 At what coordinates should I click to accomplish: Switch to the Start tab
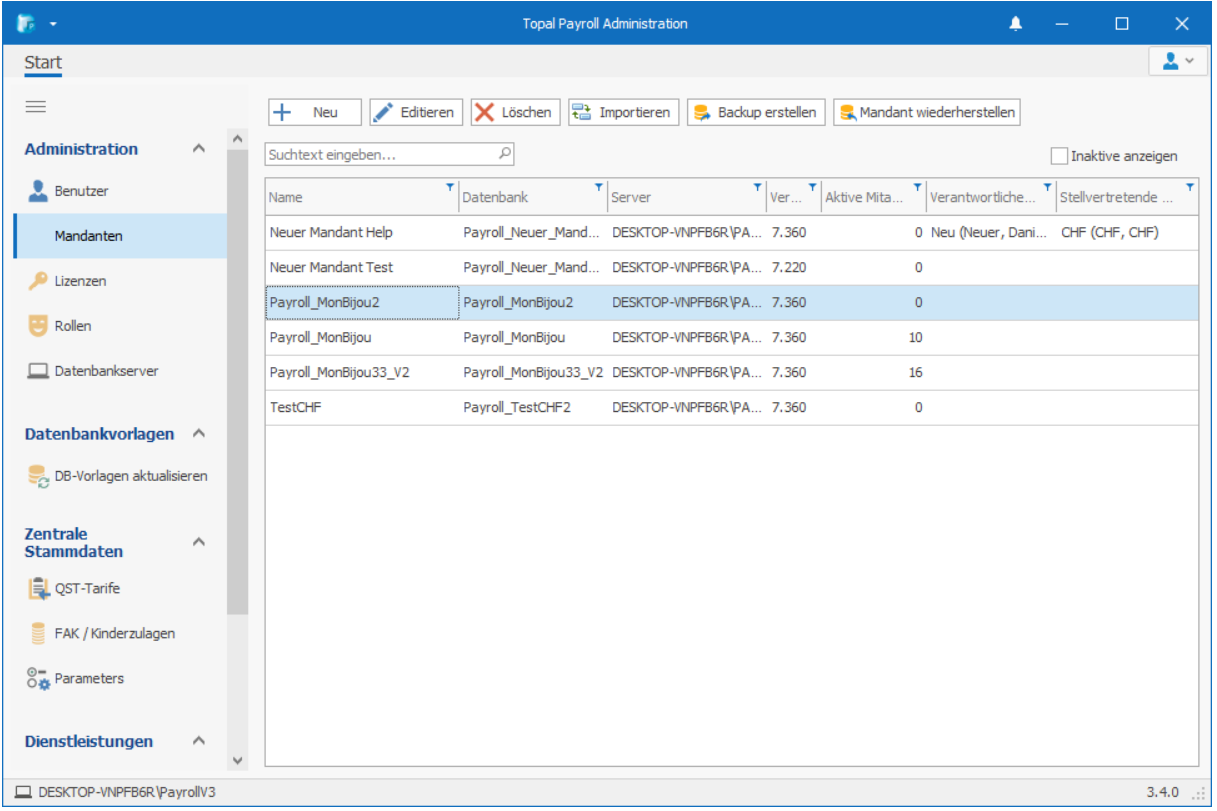click(x=43, y=63)
